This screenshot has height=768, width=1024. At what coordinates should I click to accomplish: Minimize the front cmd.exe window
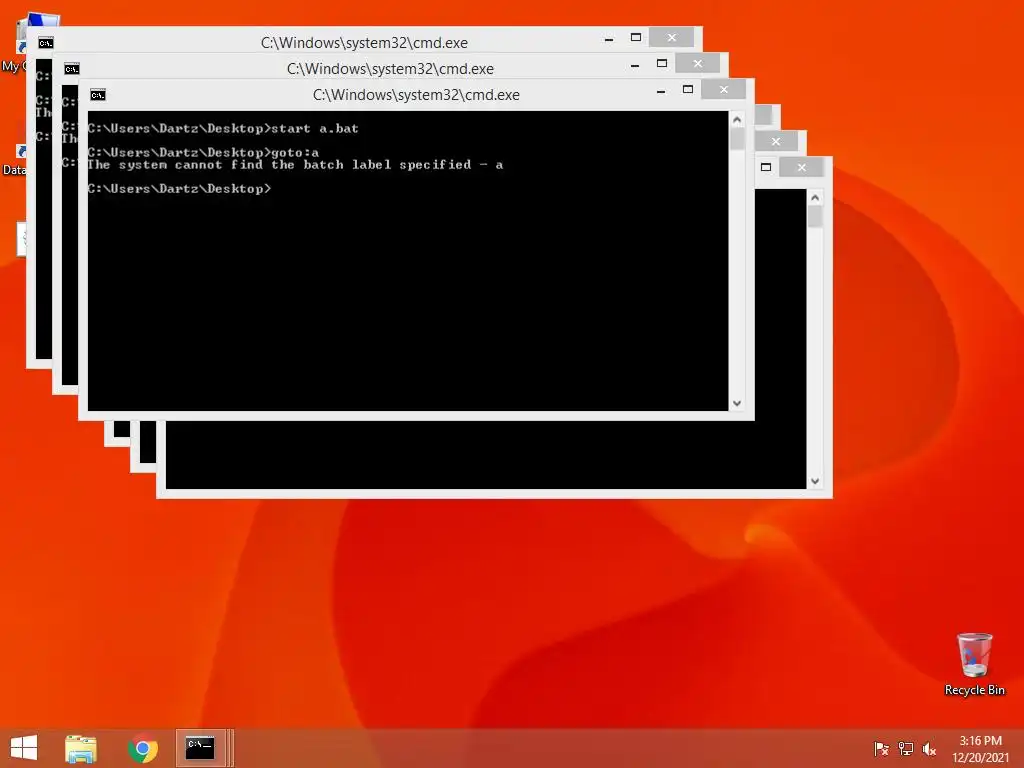pos(661,92)
